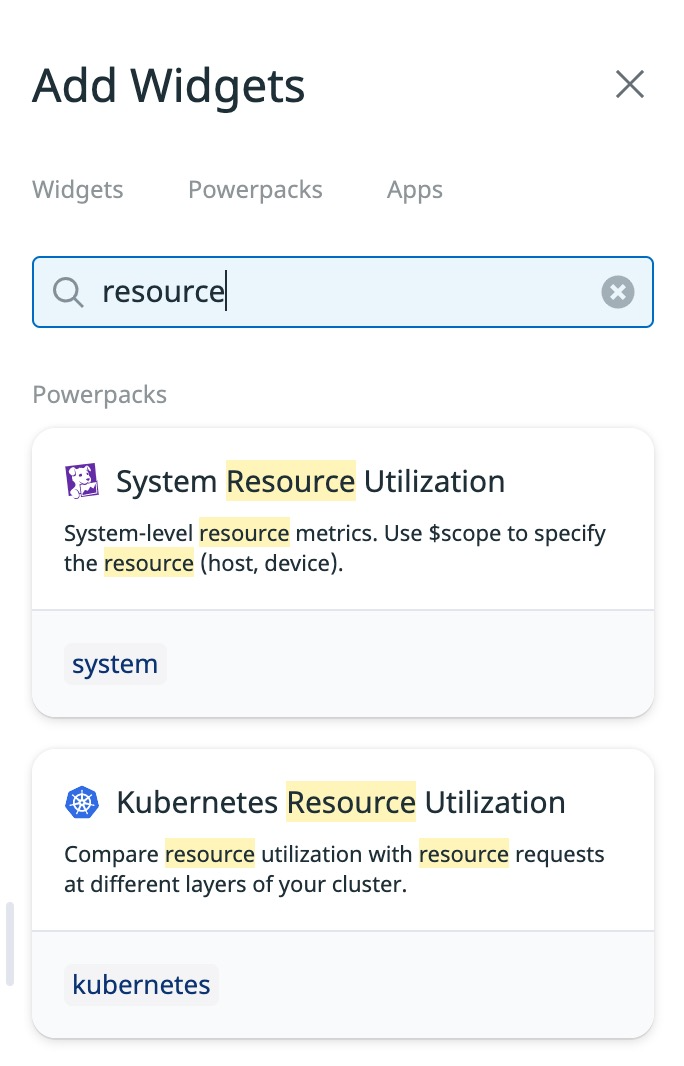
Task: Select the System Resource Utilization title
Action: pos(310,482)
